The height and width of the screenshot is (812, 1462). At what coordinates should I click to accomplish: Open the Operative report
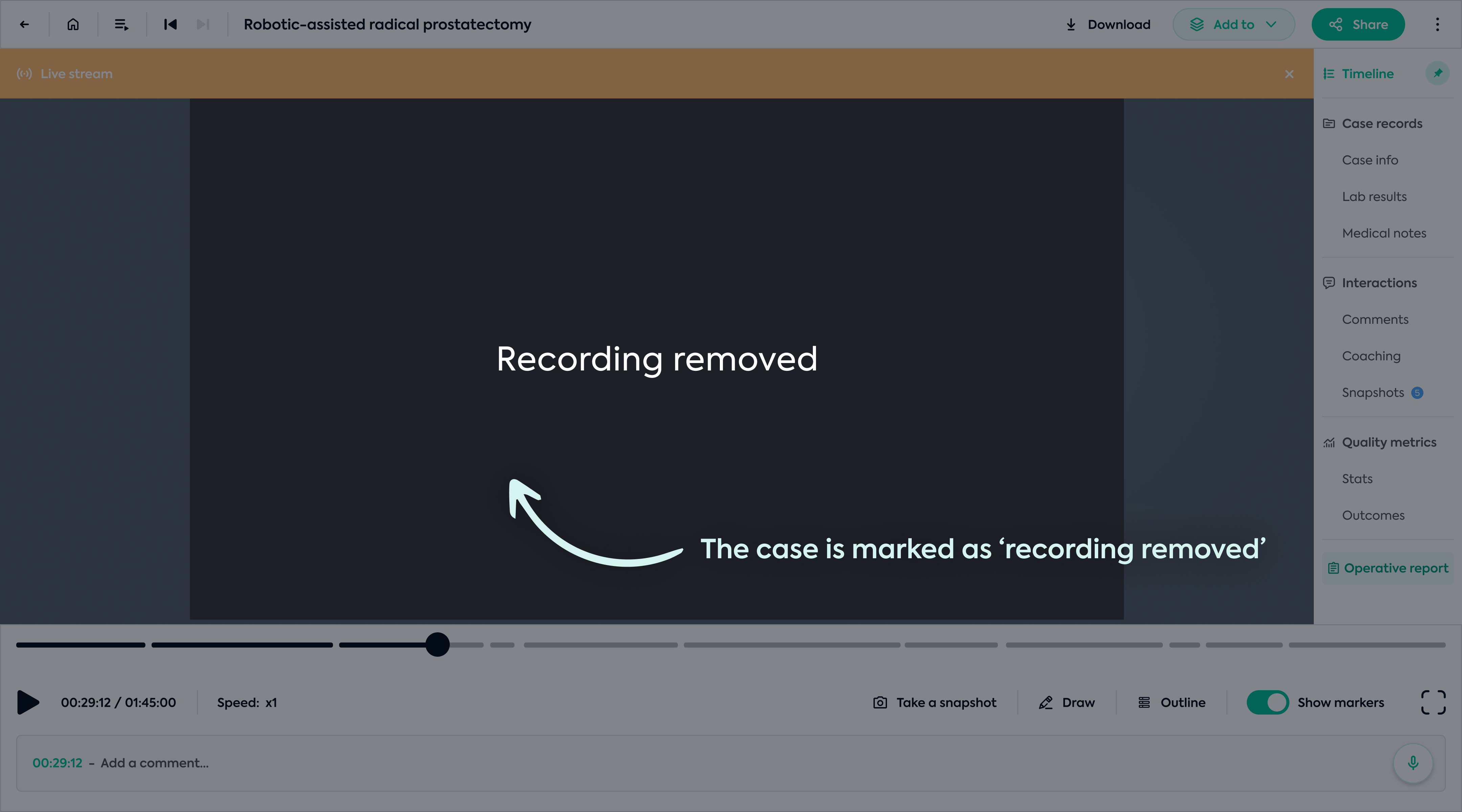click(1388, 568)
